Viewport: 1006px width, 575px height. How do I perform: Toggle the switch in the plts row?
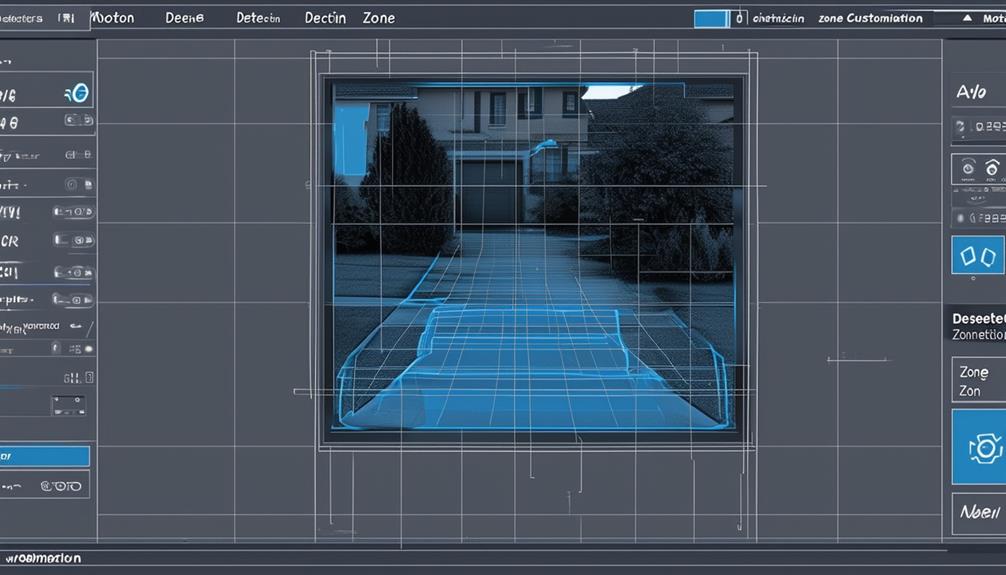pyautogui.click(x=73, y=300)
